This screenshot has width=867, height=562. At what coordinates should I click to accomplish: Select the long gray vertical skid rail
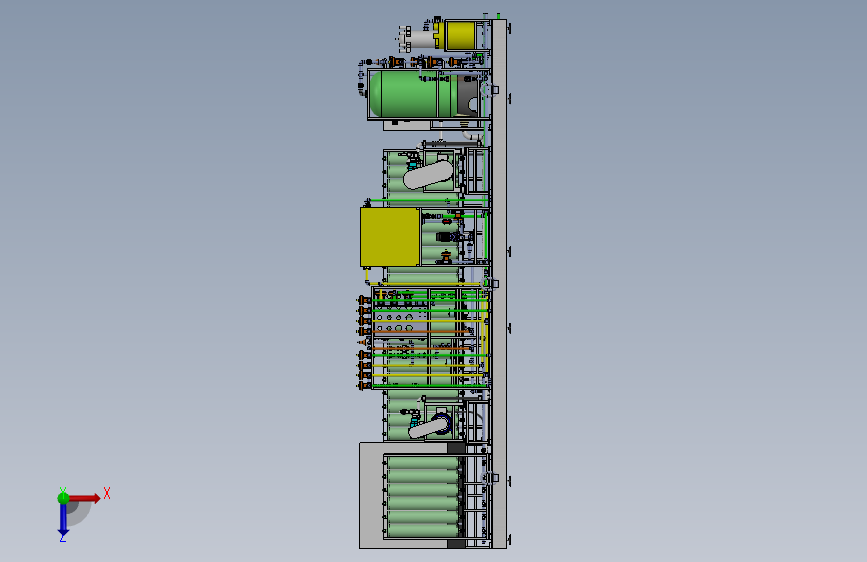pos(499,284)
